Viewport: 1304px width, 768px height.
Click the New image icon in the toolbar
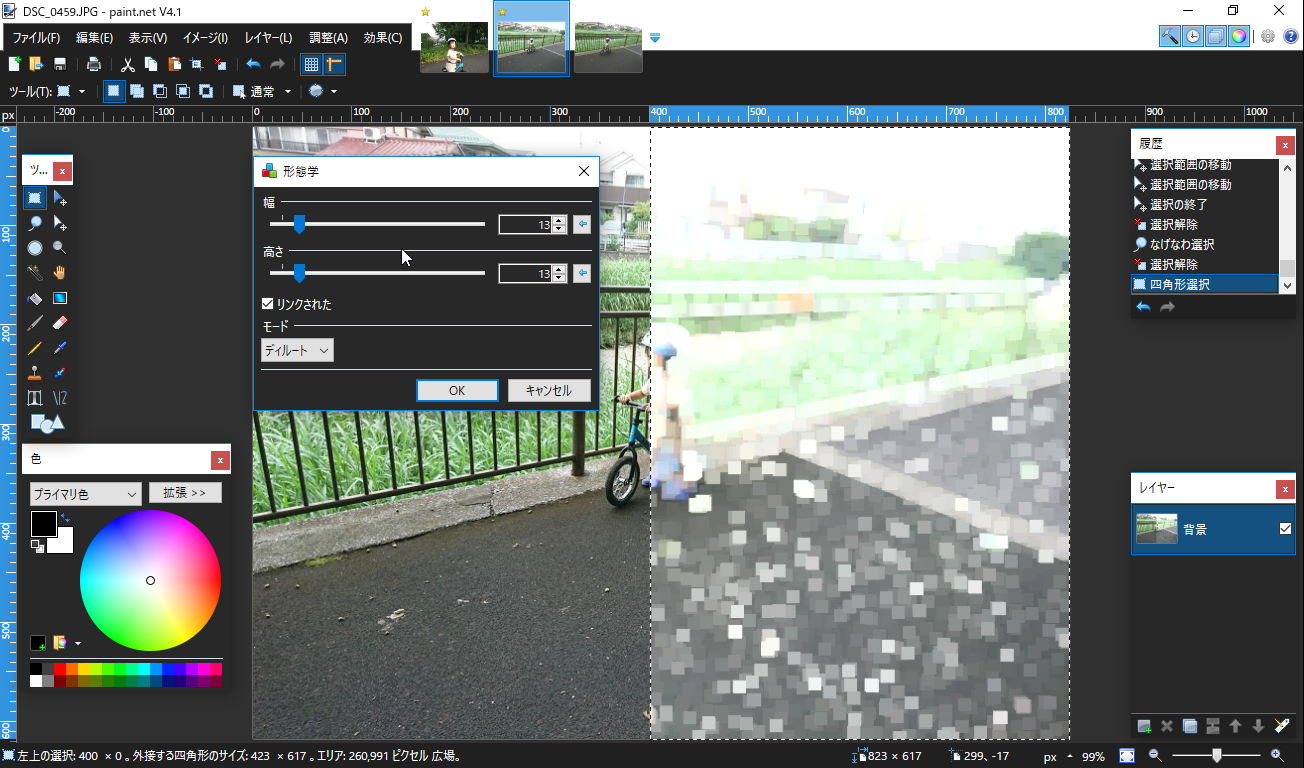point(14,64)
